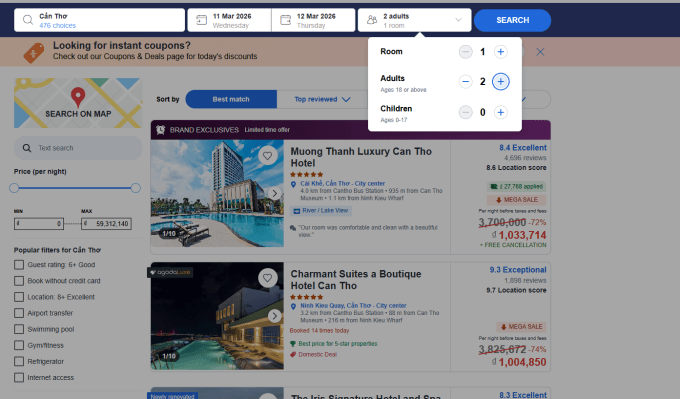Close the instant coupons banner

pyautogui.click(x=540, y=52)
